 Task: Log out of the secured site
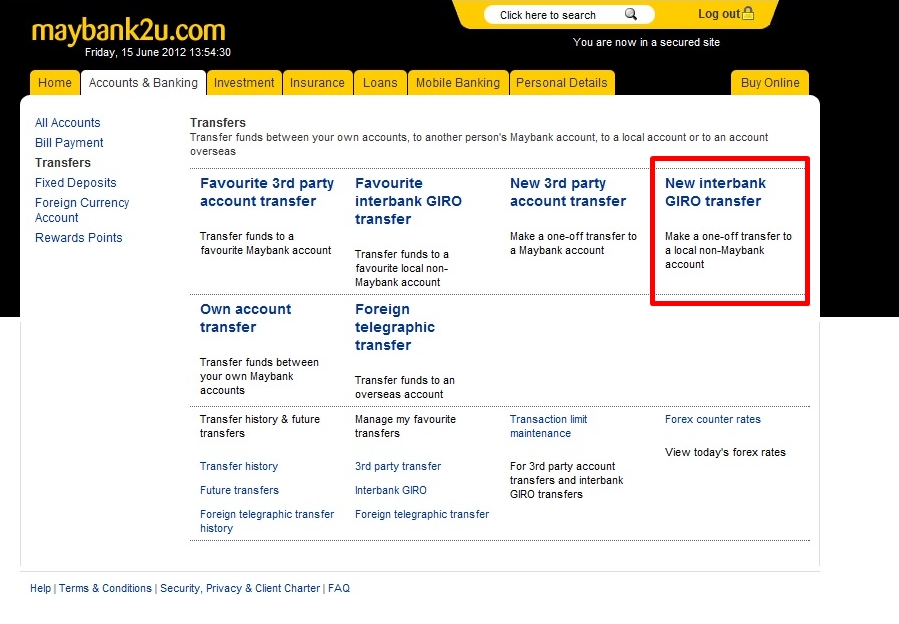tap(718, 14)
